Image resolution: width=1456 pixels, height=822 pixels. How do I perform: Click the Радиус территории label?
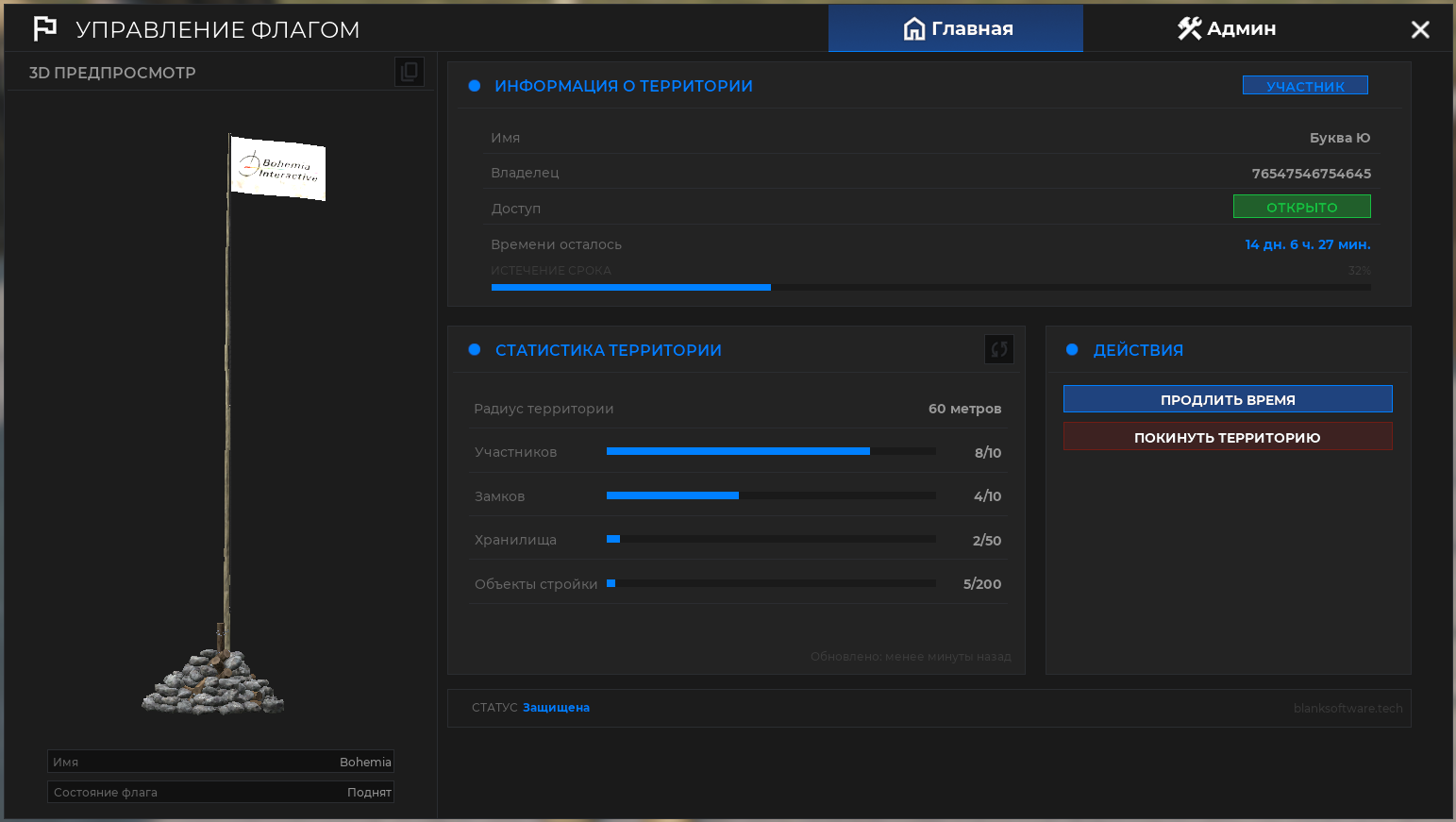point(544,409)
